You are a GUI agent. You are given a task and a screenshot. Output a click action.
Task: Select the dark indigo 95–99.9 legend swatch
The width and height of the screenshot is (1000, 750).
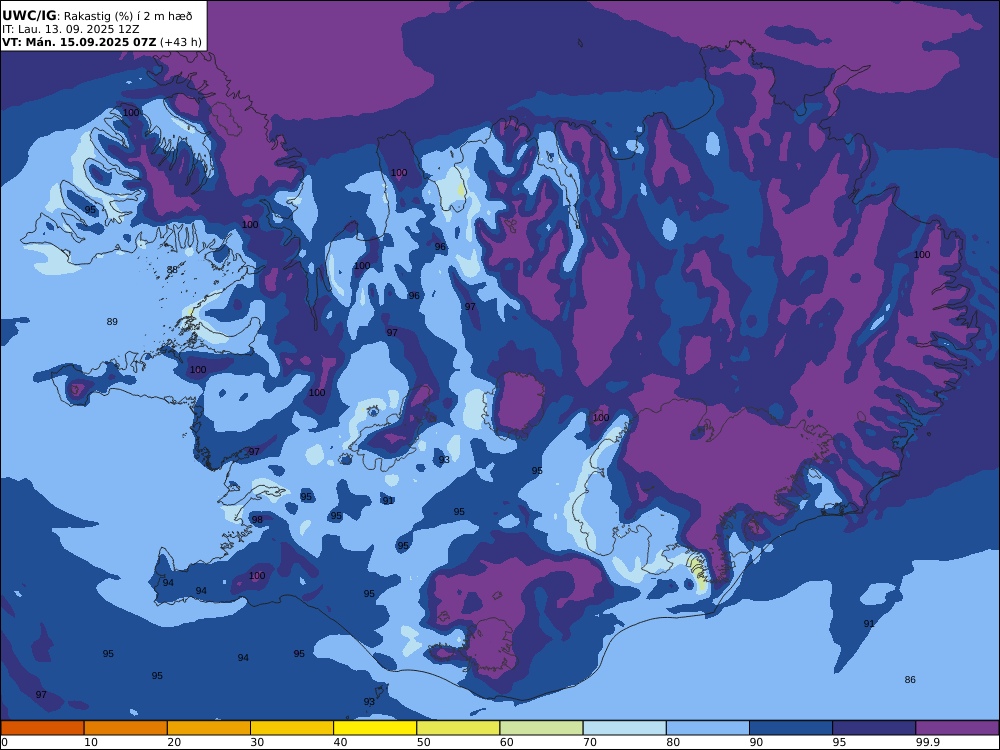(874, 728)
